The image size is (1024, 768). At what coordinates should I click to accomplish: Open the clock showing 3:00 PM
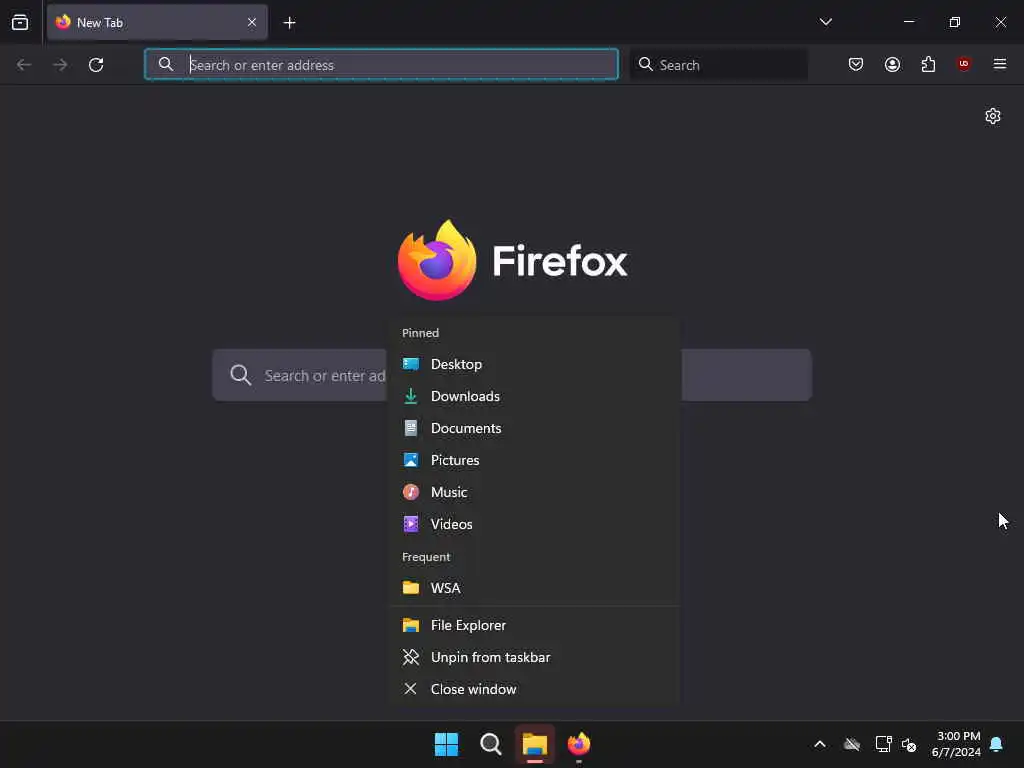[x=957, y=744]
